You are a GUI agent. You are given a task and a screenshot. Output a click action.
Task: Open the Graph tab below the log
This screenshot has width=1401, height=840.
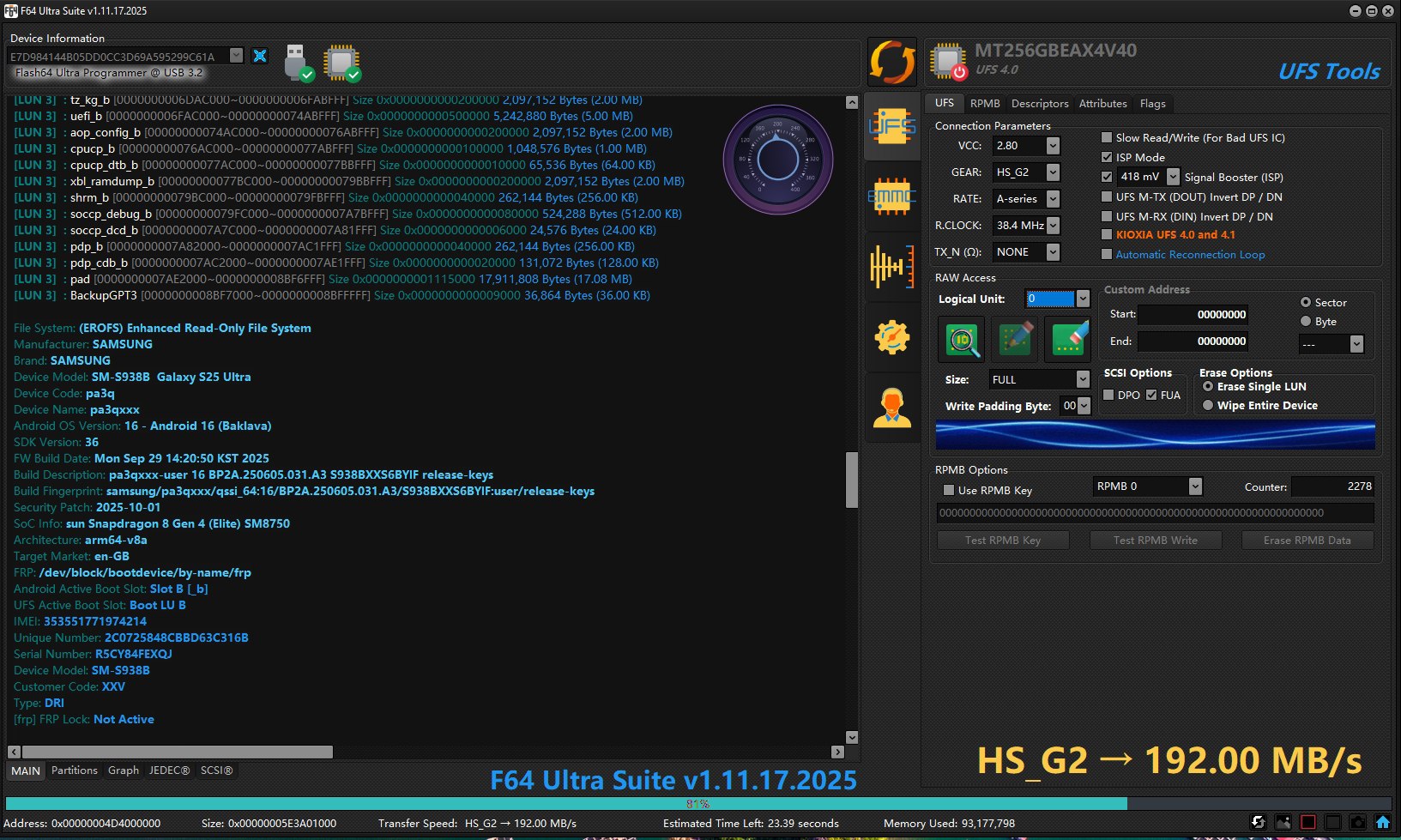tap(124, 771)
